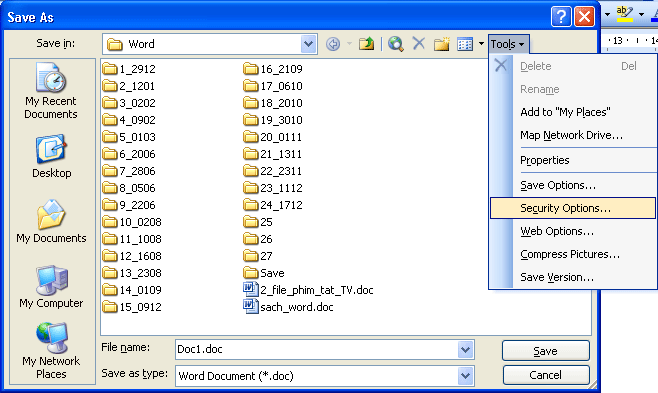Select folder 2_1201

[x=129, y=86]
